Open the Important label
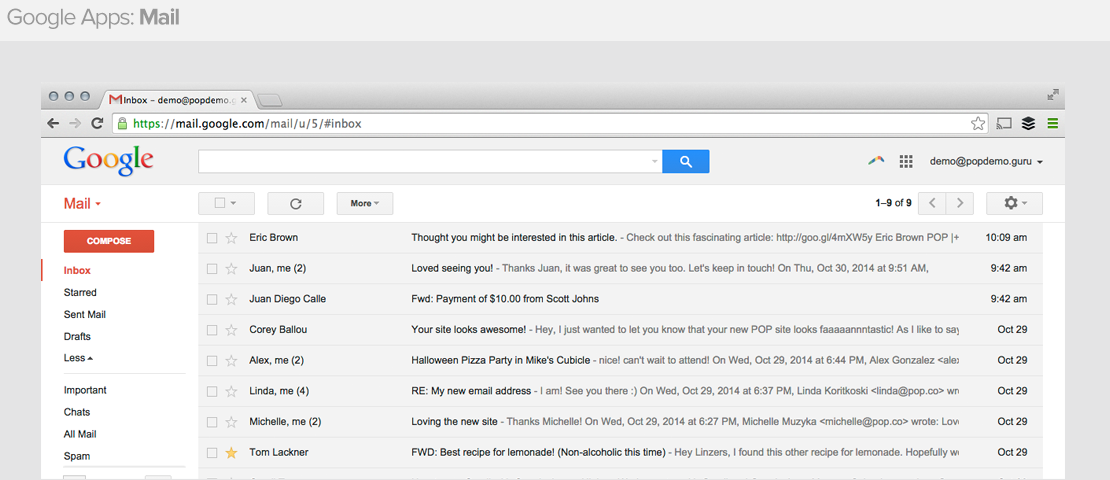1110x480 pixels. click(x=85, y=390)
